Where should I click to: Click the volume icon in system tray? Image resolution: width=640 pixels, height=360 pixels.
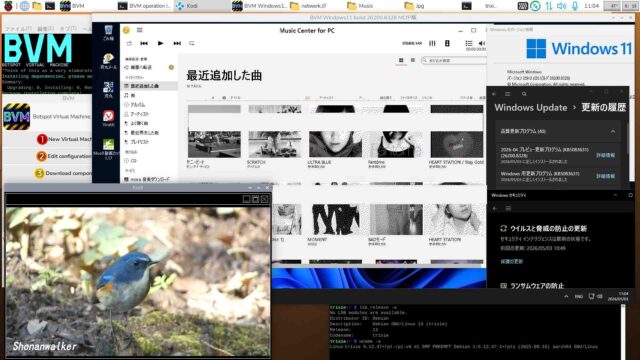[562, 6]
